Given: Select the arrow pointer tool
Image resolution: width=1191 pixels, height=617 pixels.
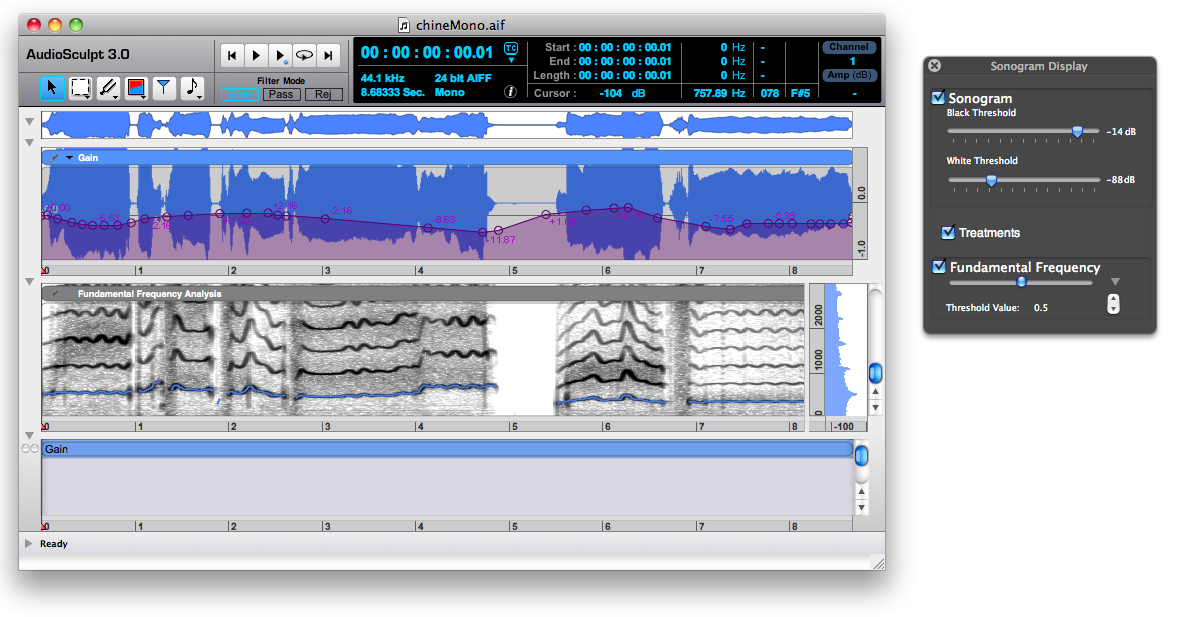Looking at the screenshot, I should [52, 88].
